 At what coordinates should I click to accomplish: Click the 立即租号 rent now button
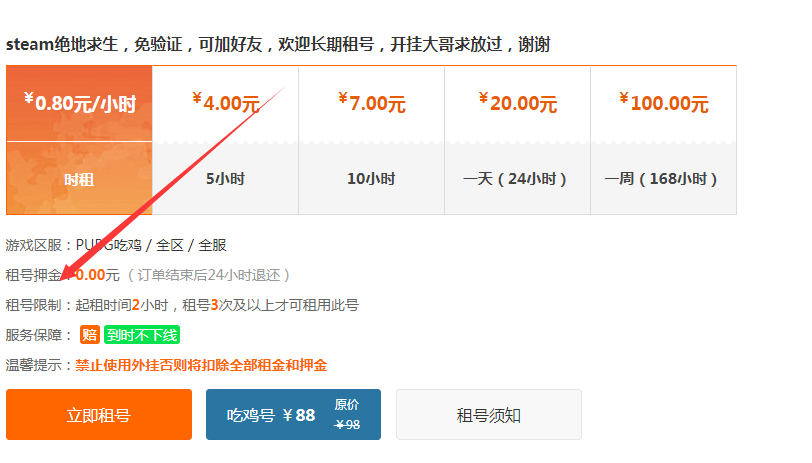[99, 415]
